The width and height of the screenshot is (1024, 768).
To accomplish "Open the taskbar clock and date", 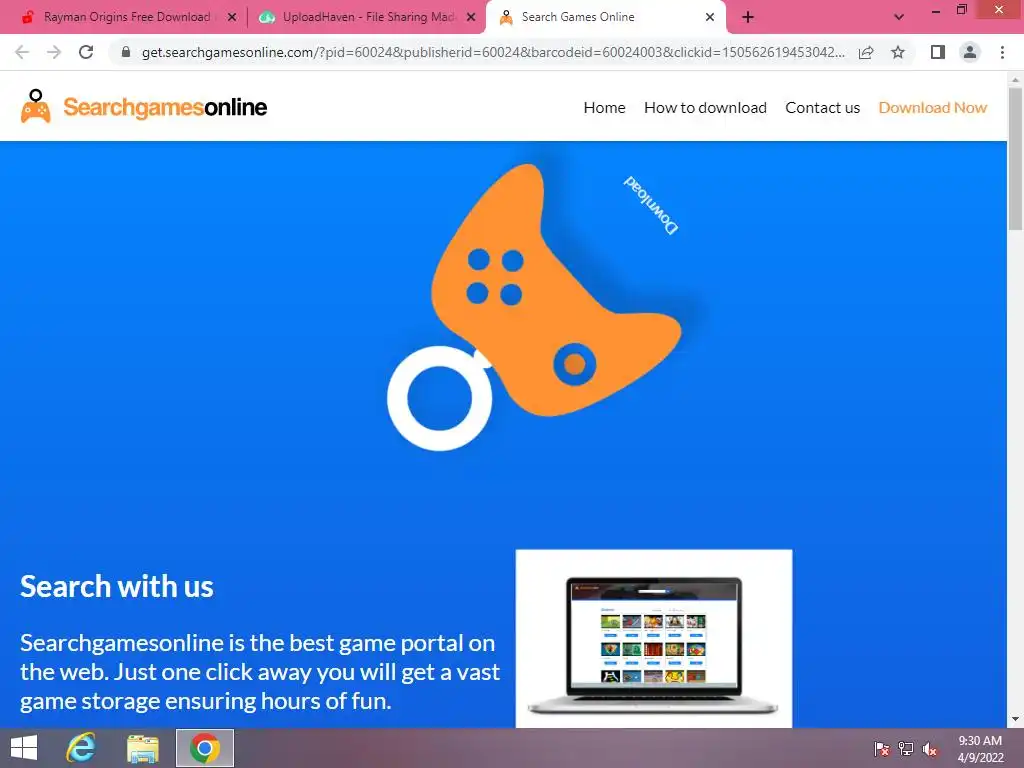I will pos(980,749).
